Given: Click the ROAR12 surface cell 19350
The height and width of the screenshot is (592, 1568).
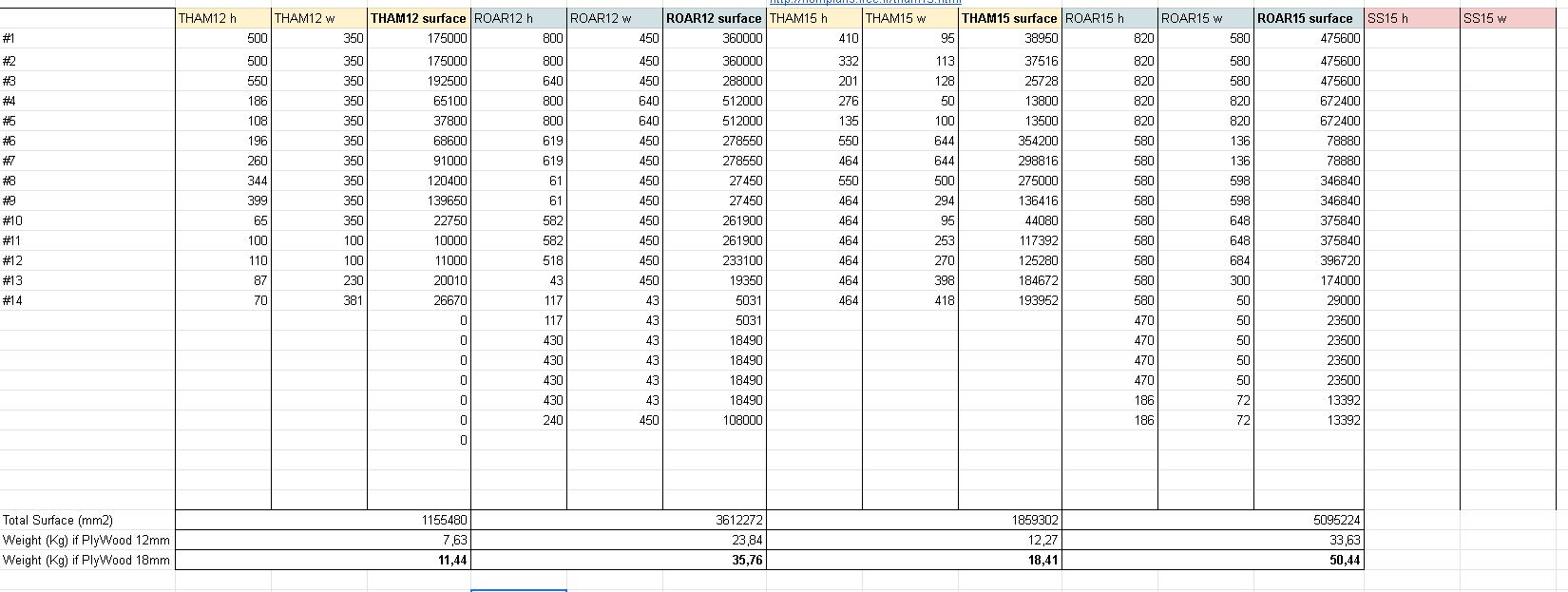Looking at the screenshot, I should coord(715,280).
